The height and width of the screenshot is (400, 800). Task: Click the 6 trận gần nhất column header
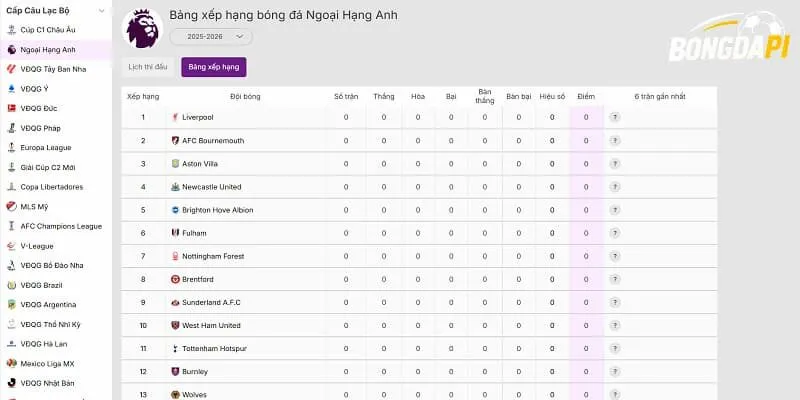tap(660, 96)
